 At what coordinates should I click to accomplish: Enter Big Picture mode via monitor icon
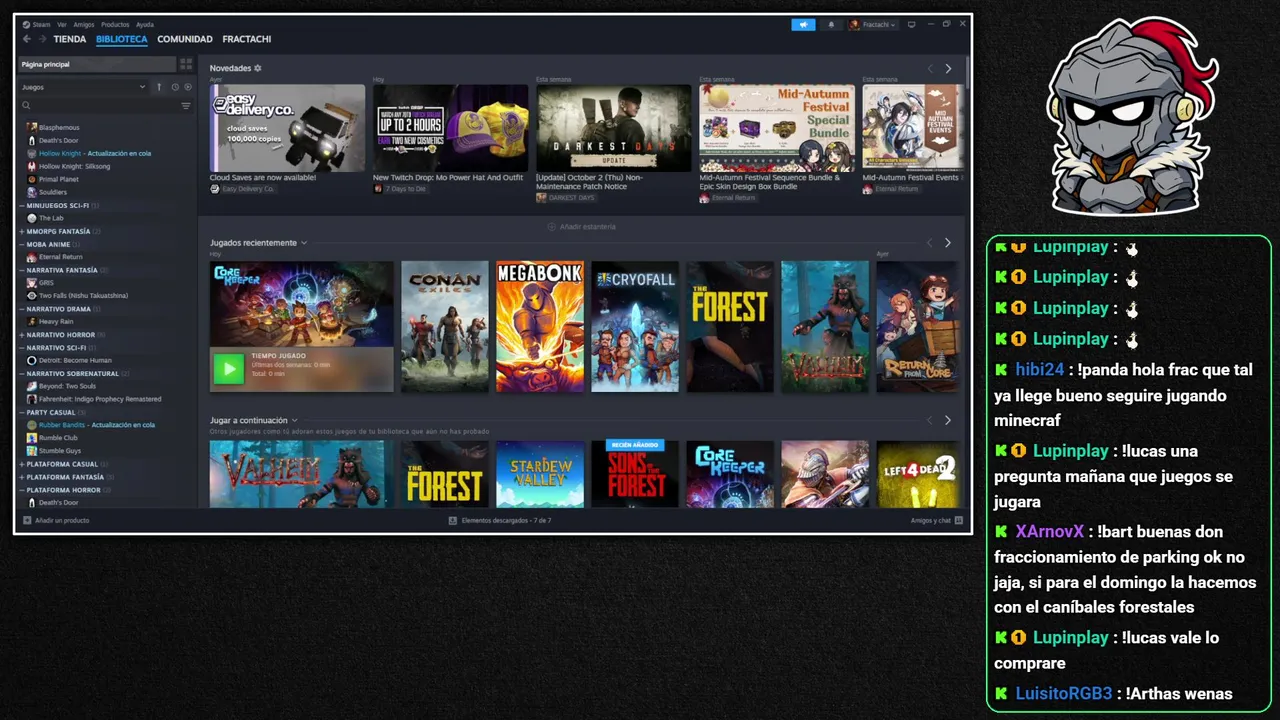[911, 24]
